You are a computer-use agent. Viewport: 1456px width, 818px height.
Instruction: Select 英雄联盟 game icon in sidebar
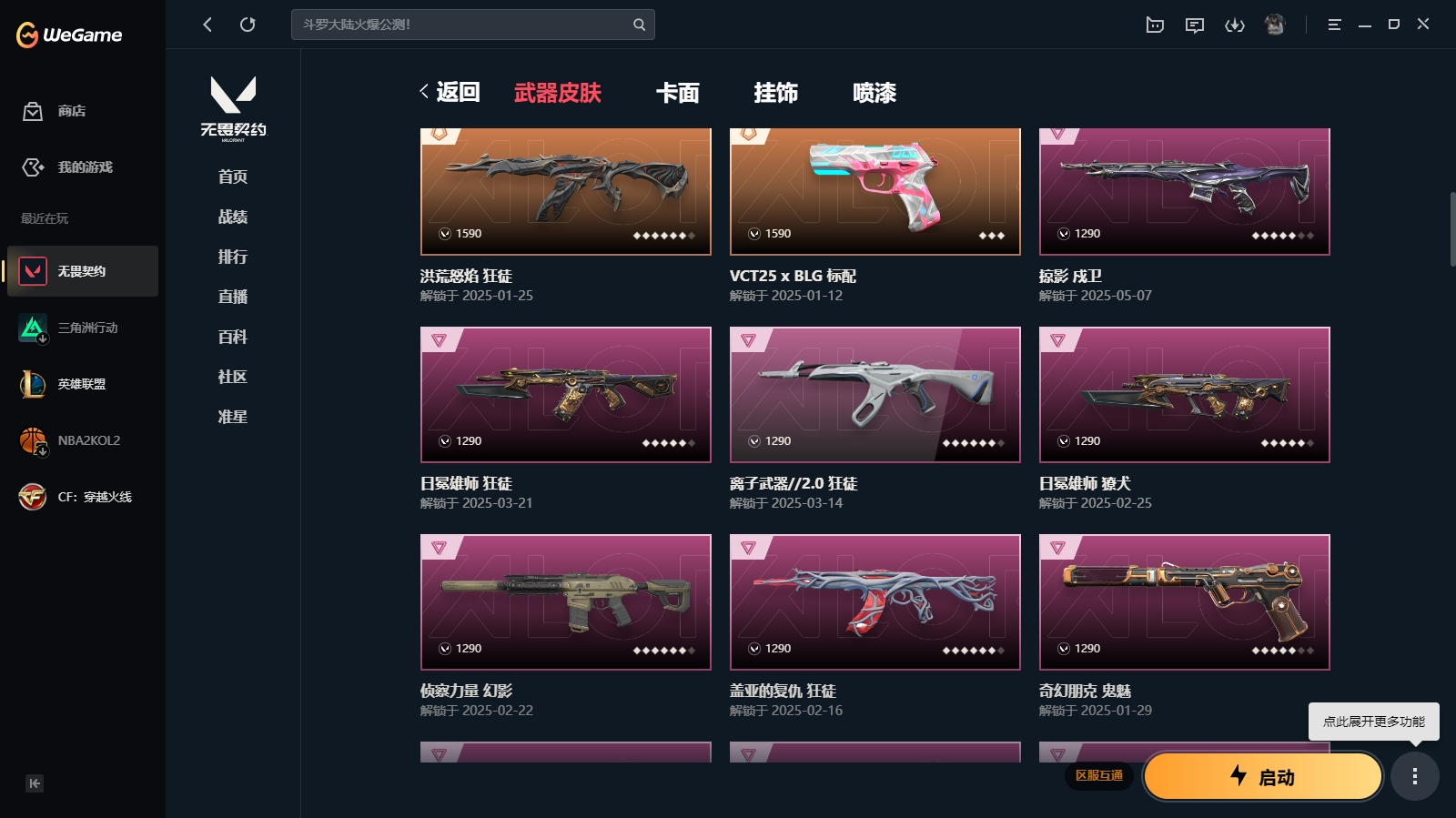point(33,384)
